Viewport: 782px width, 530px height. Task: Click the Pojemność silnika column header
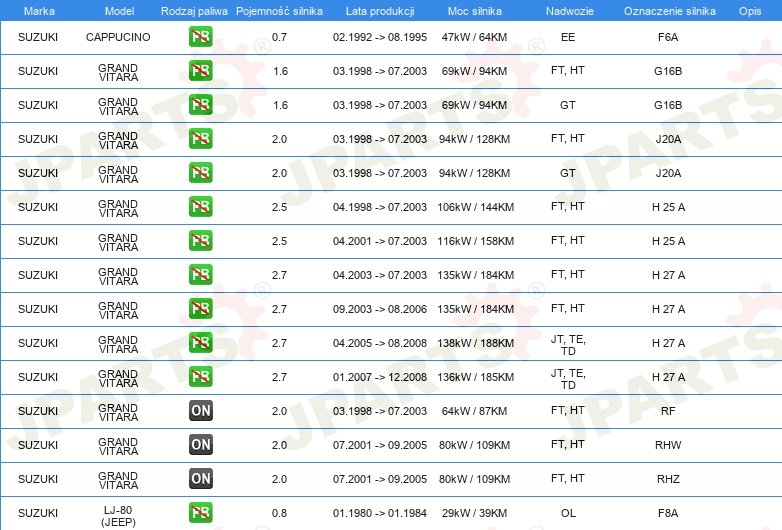point(279,11)
